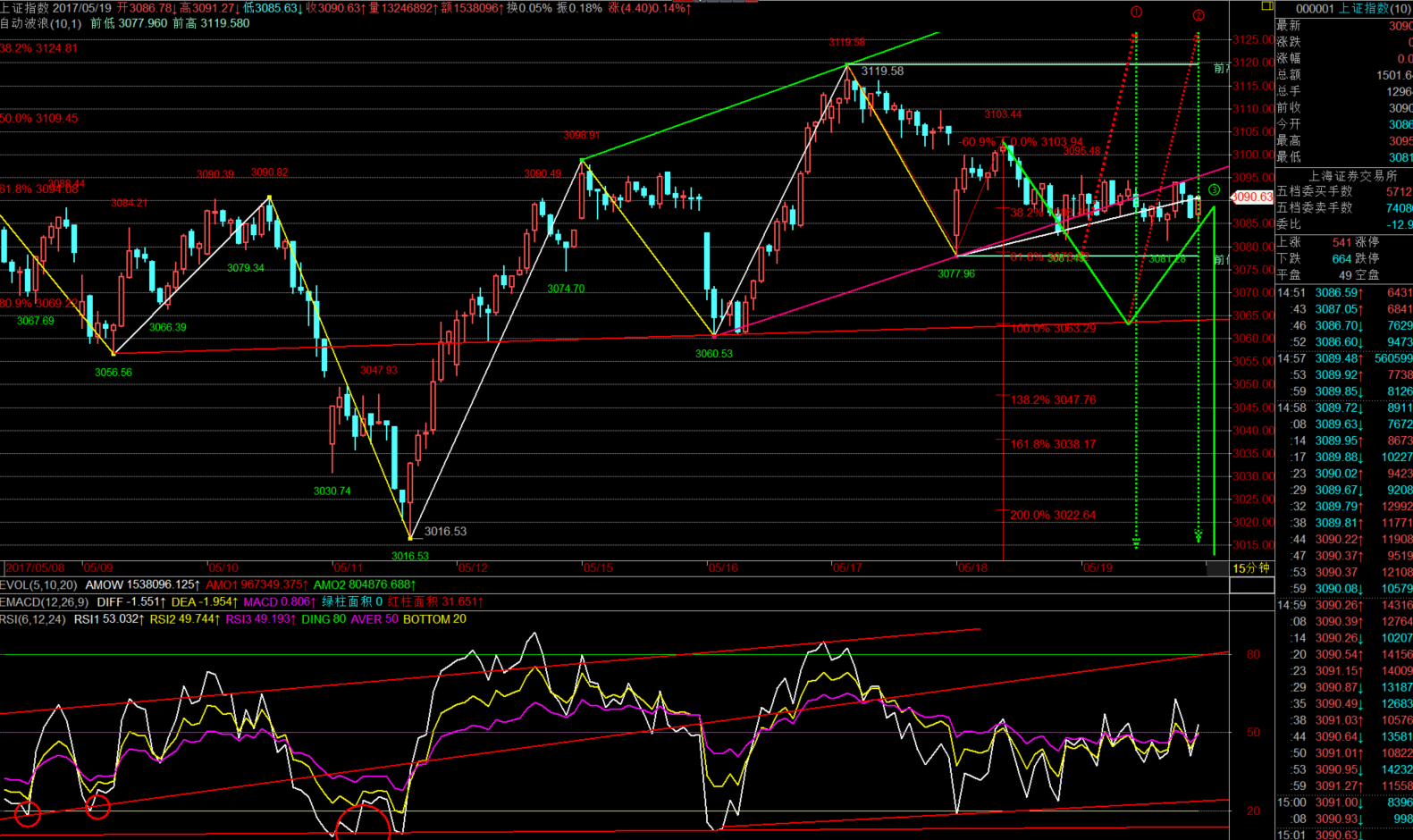This screenshot has height=840, width=1413.
Task: Open the 15分钟 period selector
Action: pyautogui.click(x=1251, y=567)
